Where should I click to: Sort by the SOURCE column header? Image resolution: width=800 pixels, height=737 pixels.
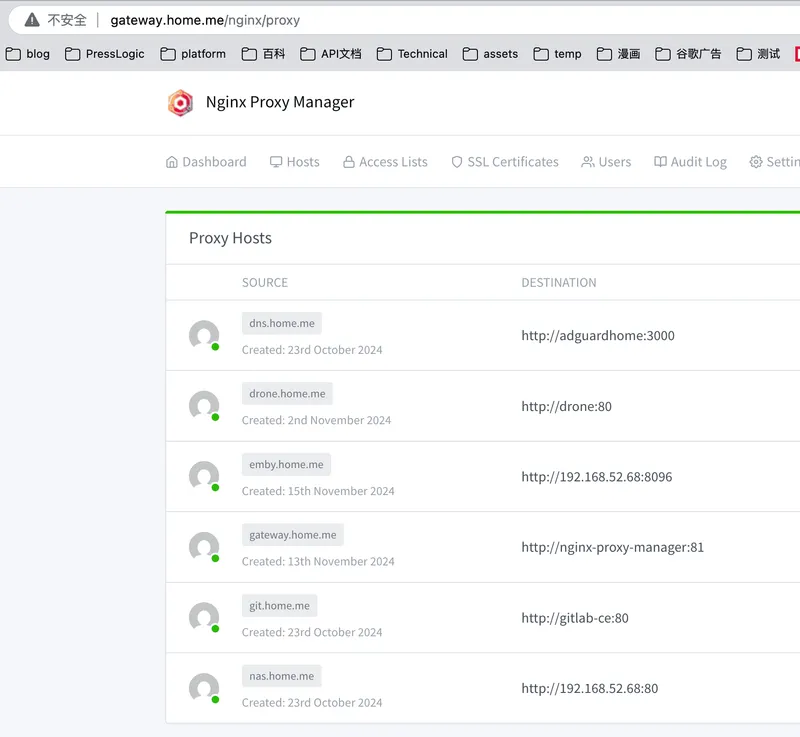(265, 283)
